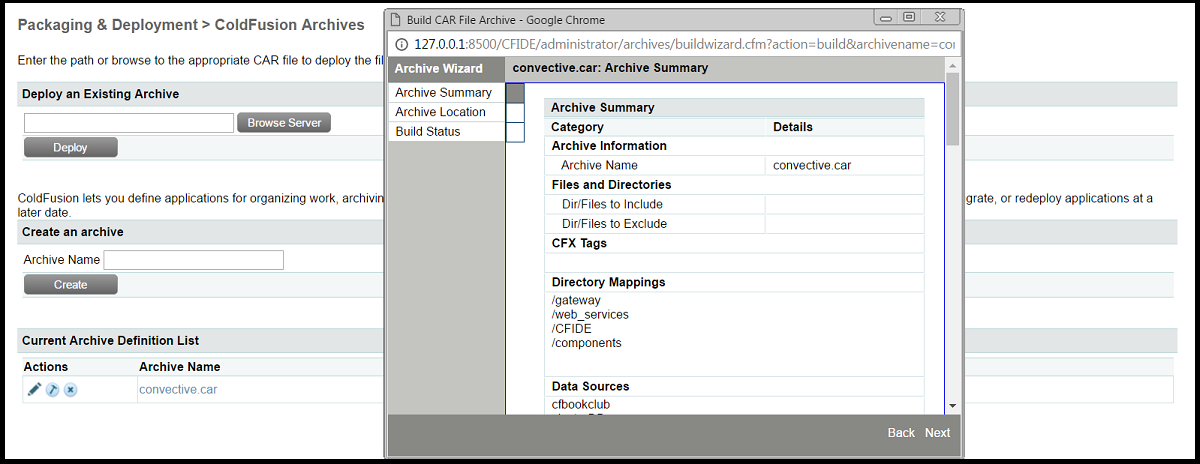Click the Deploy an Existing Archive heading
The width and height of the screenshot is (1200, 464).
click(x=100, y=94)
